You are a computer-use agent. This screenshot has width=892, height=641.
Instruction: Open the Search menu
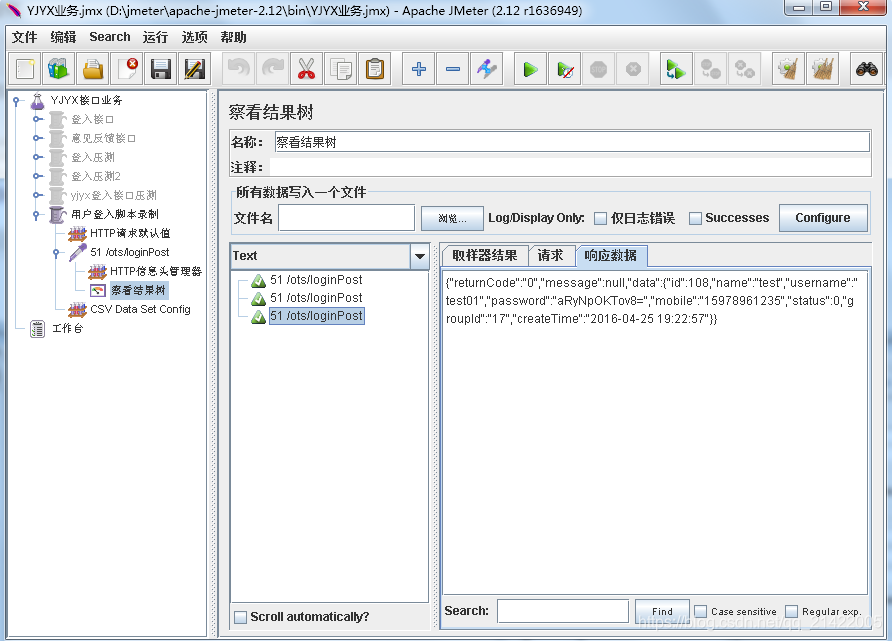point(110,37)
